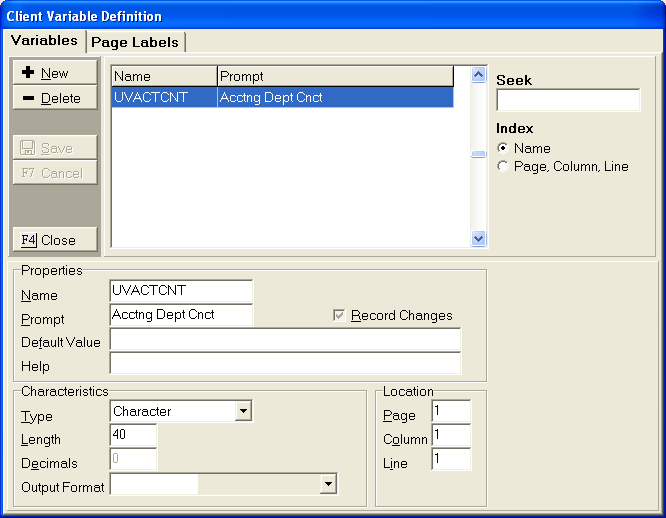Click the New button with plus icon
Viewport: 666px width, 518px height.
tap(54, 73)
